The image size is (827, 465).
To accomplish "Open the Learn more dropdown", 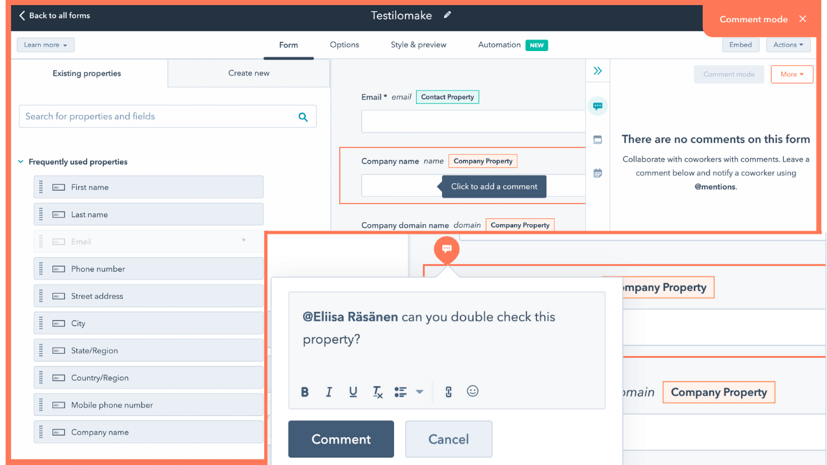I will (45, 45).
